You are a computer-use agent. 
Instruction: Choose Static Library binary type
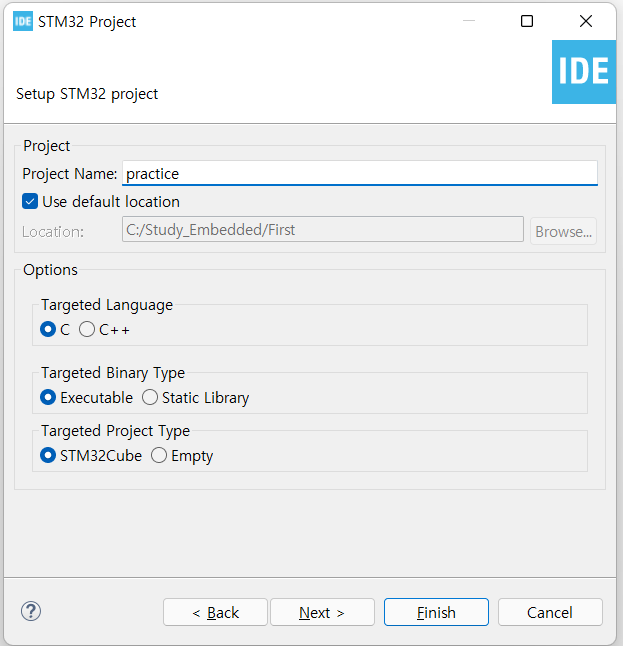tap(150, 398)
